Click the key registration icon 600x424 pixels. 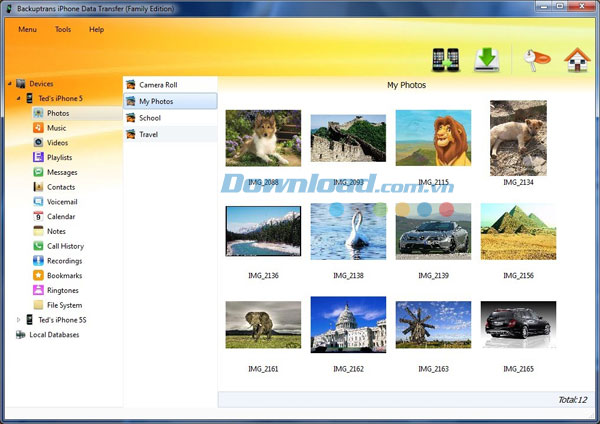(x=531, y=60)
